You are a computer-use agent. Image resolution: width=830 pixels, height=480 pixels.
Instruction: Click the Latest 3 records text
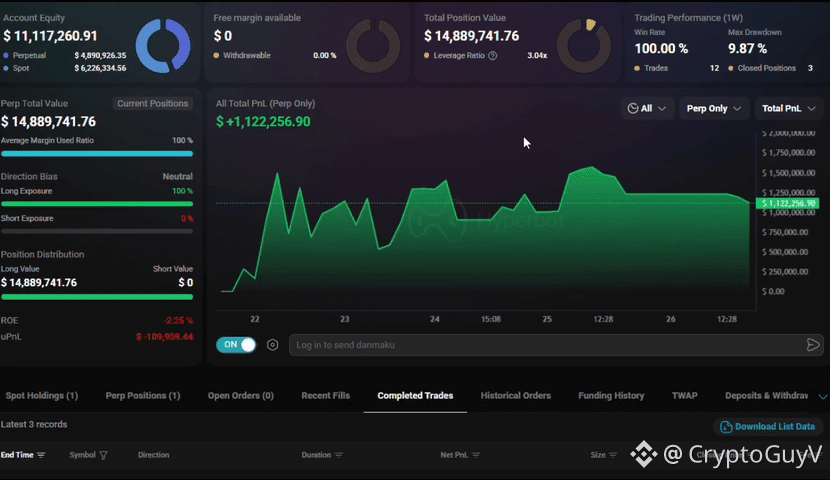click(x=34, y=424)
